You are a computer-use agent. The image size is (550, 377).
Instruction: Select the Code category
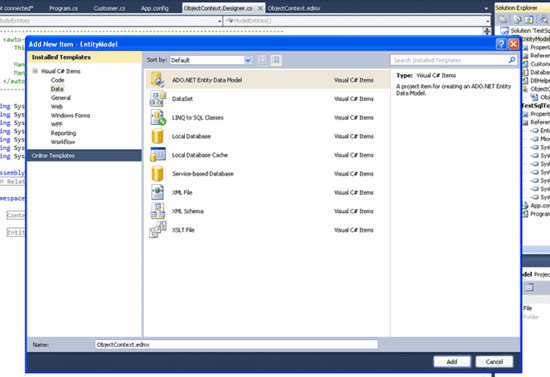[57, 80]
